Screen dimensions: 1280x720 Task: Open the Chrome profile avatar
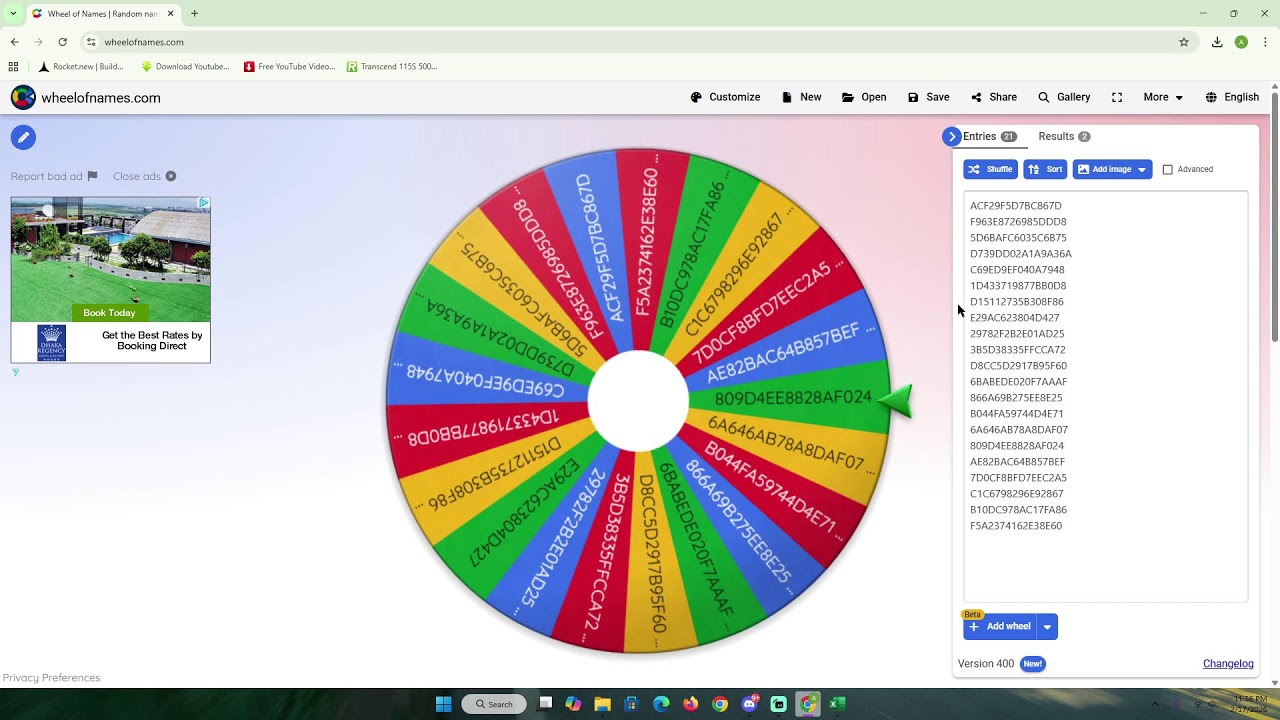(x=1241, y=42)
